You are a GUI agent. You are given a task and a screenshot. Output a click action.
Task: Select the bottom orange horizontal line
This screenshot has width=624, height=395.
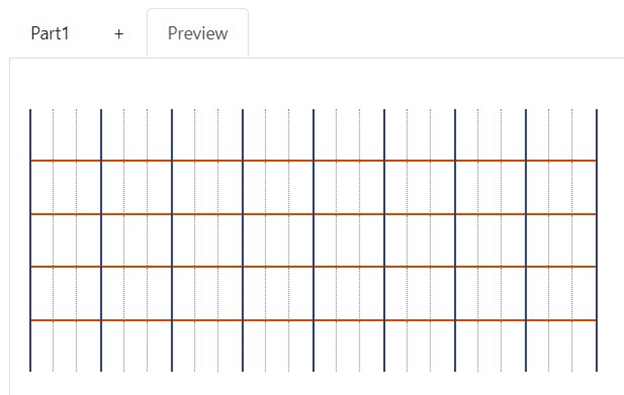[314, 320]
